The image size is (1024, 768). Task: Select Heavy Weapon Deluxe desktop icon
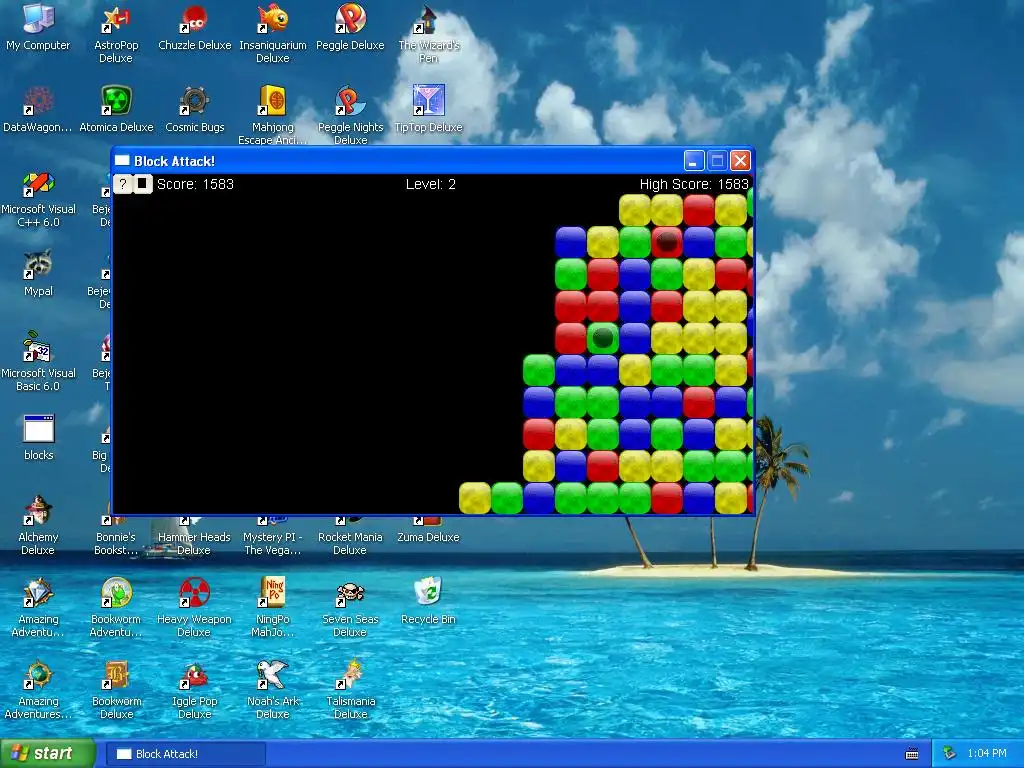[x=195, y=607]
